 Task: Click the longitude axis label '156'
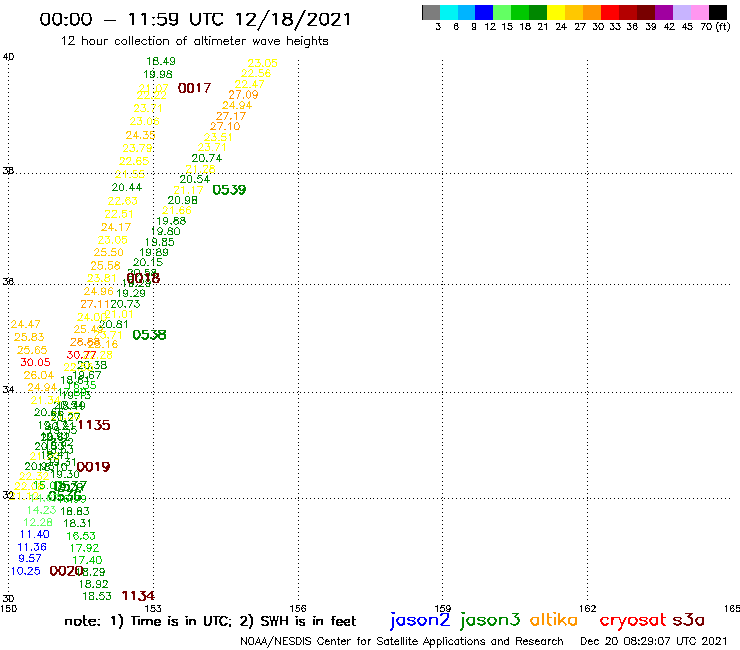pos(298,608)
